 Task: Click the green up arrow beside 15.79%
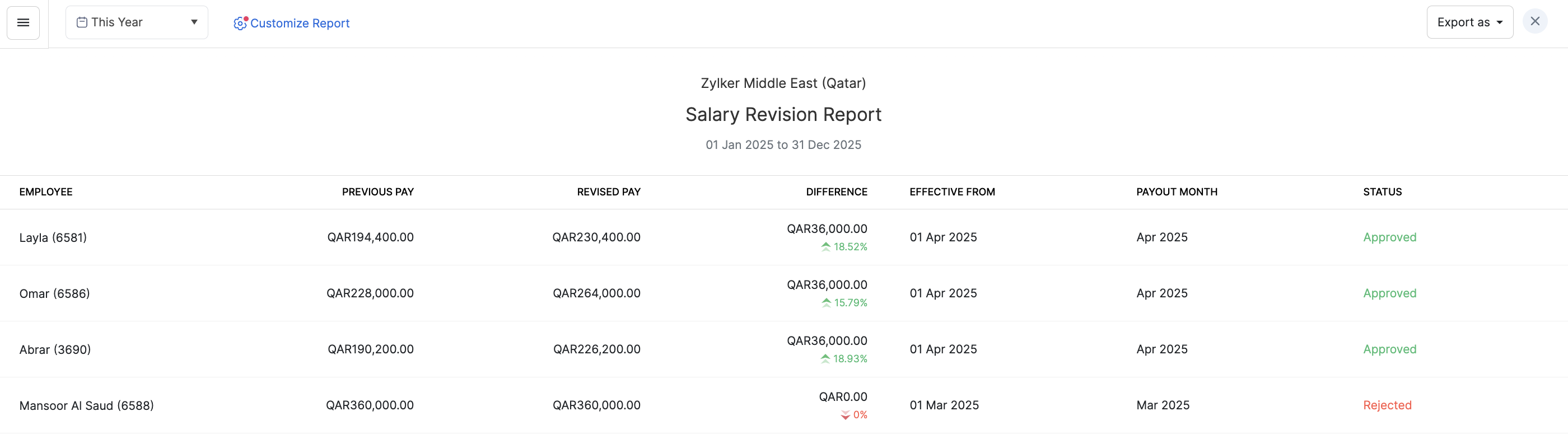[826, 302]
